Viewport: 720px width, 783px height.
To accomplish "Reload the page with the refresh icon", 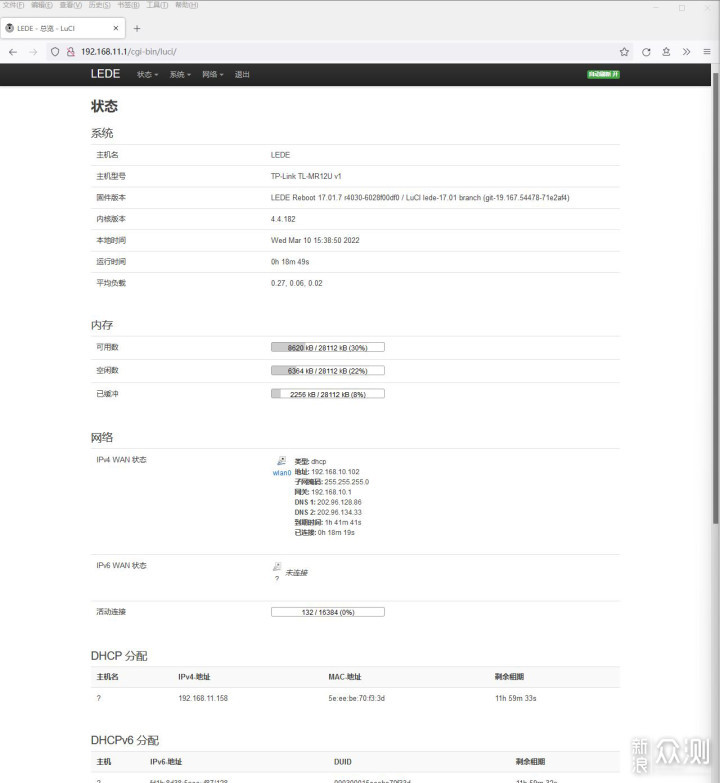I will click(646, 52).
